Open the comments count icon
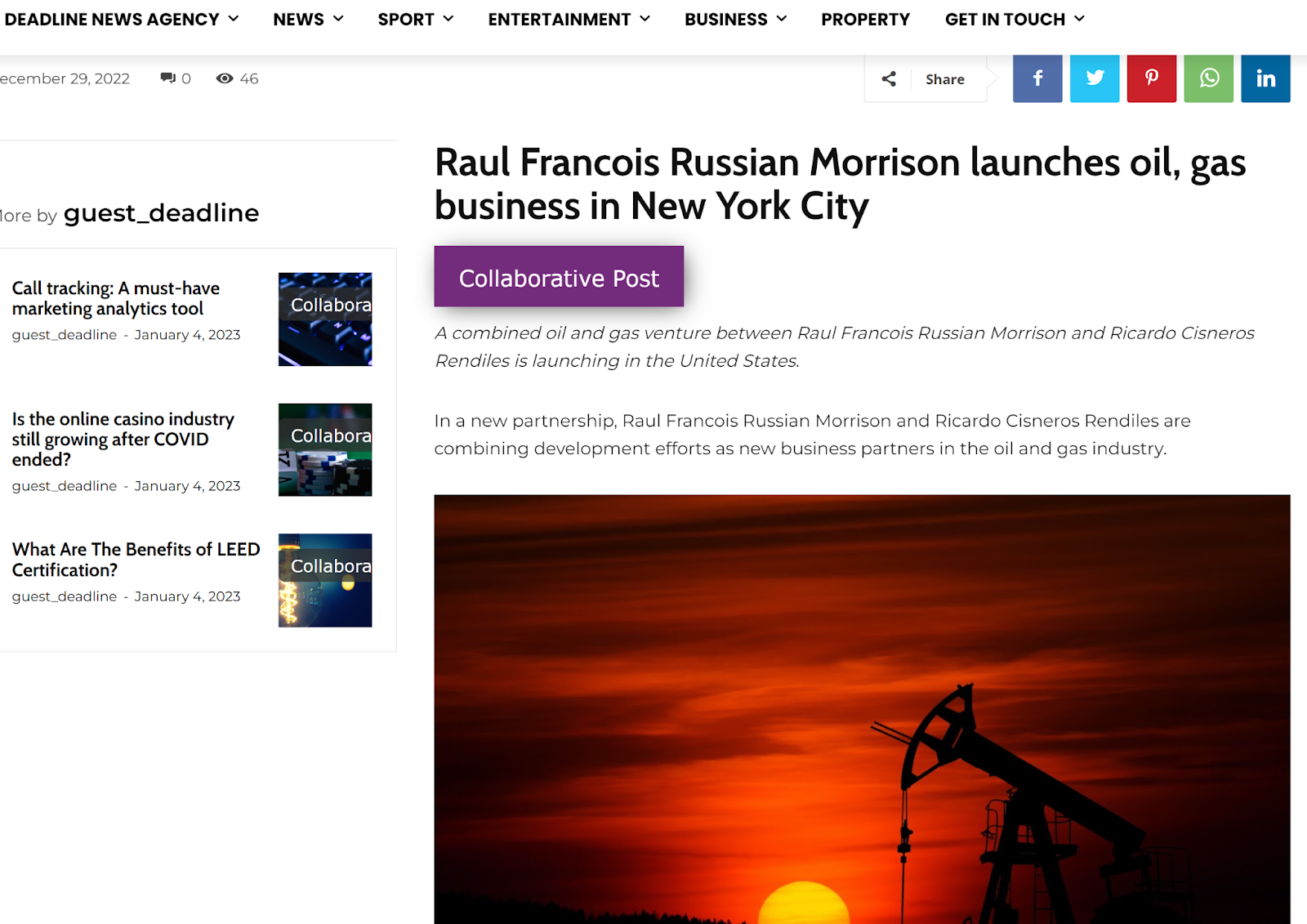The width and height of the screenshot is (1307, 924). tap(168, 78)
